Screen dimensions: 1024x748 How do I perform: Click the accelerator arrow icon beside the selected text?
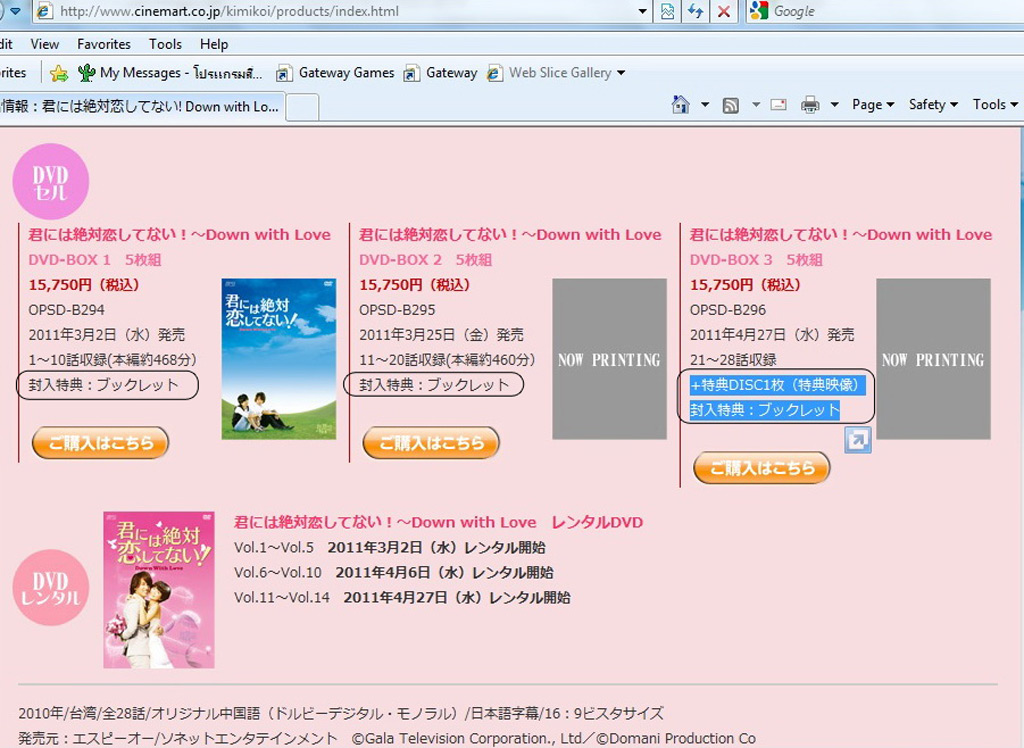click(857, 440)
